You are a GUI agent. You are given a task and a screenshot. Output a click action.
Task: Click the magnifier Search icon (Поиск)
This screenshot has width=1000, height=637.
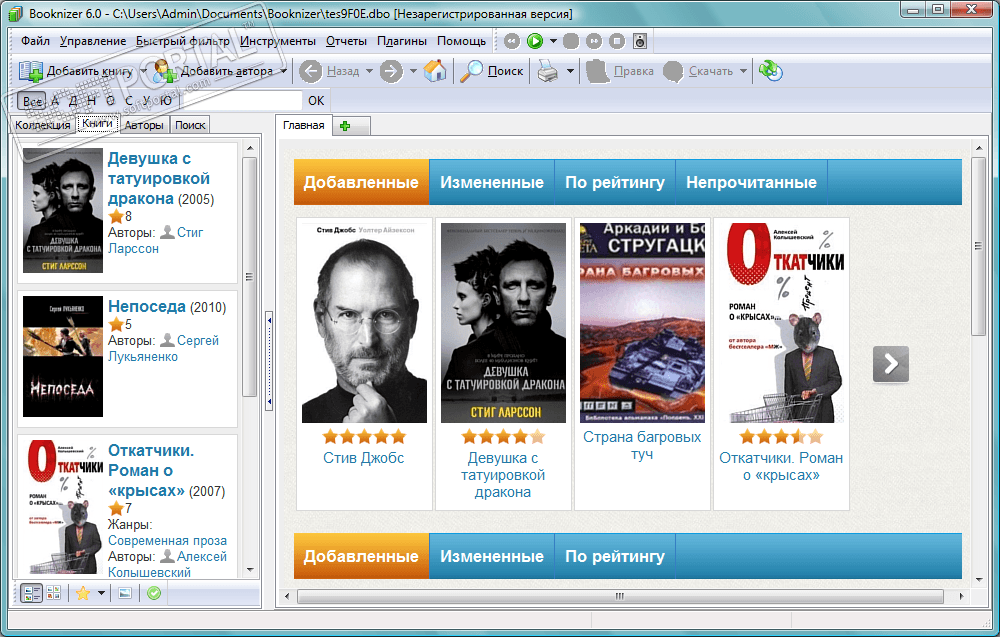[471, 71]
